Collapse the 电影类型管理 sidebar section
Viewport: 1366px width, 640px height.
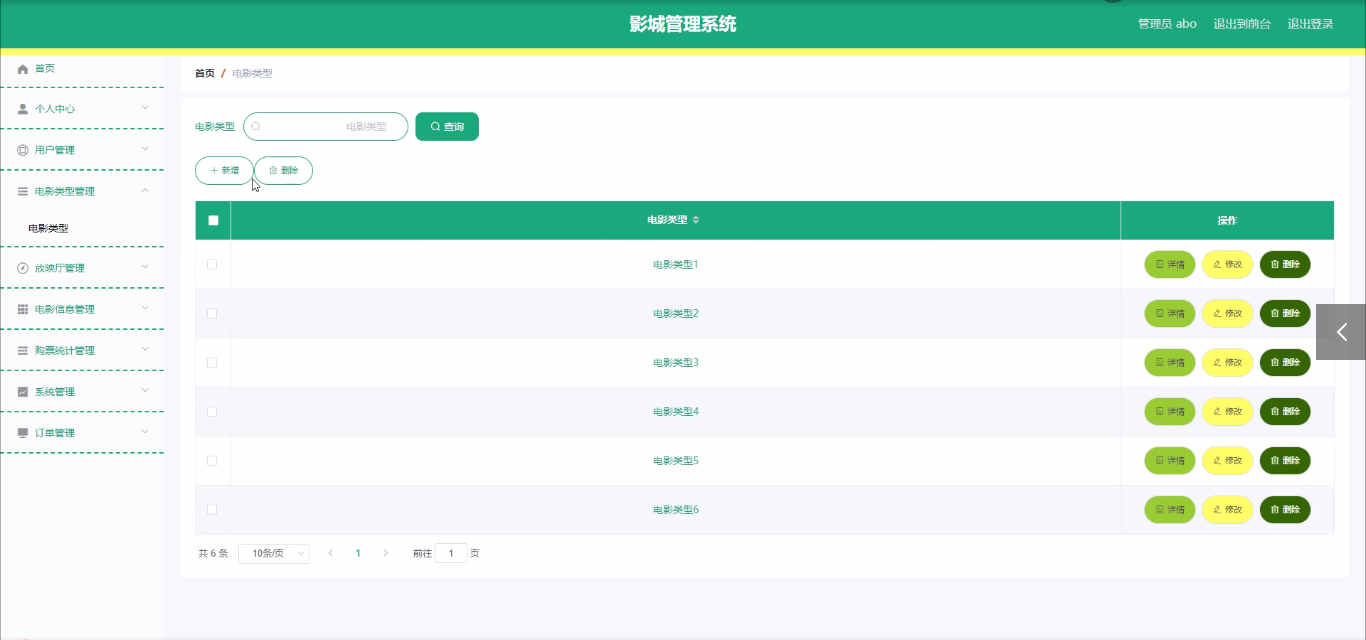coord(82,191)
